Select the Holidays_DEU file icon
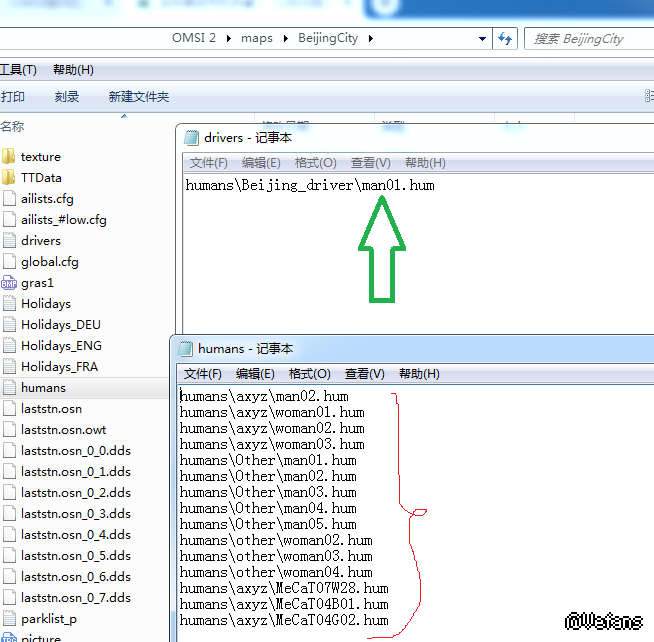The height and width of the screenshot is (642, 654). [x=9, y=325]
